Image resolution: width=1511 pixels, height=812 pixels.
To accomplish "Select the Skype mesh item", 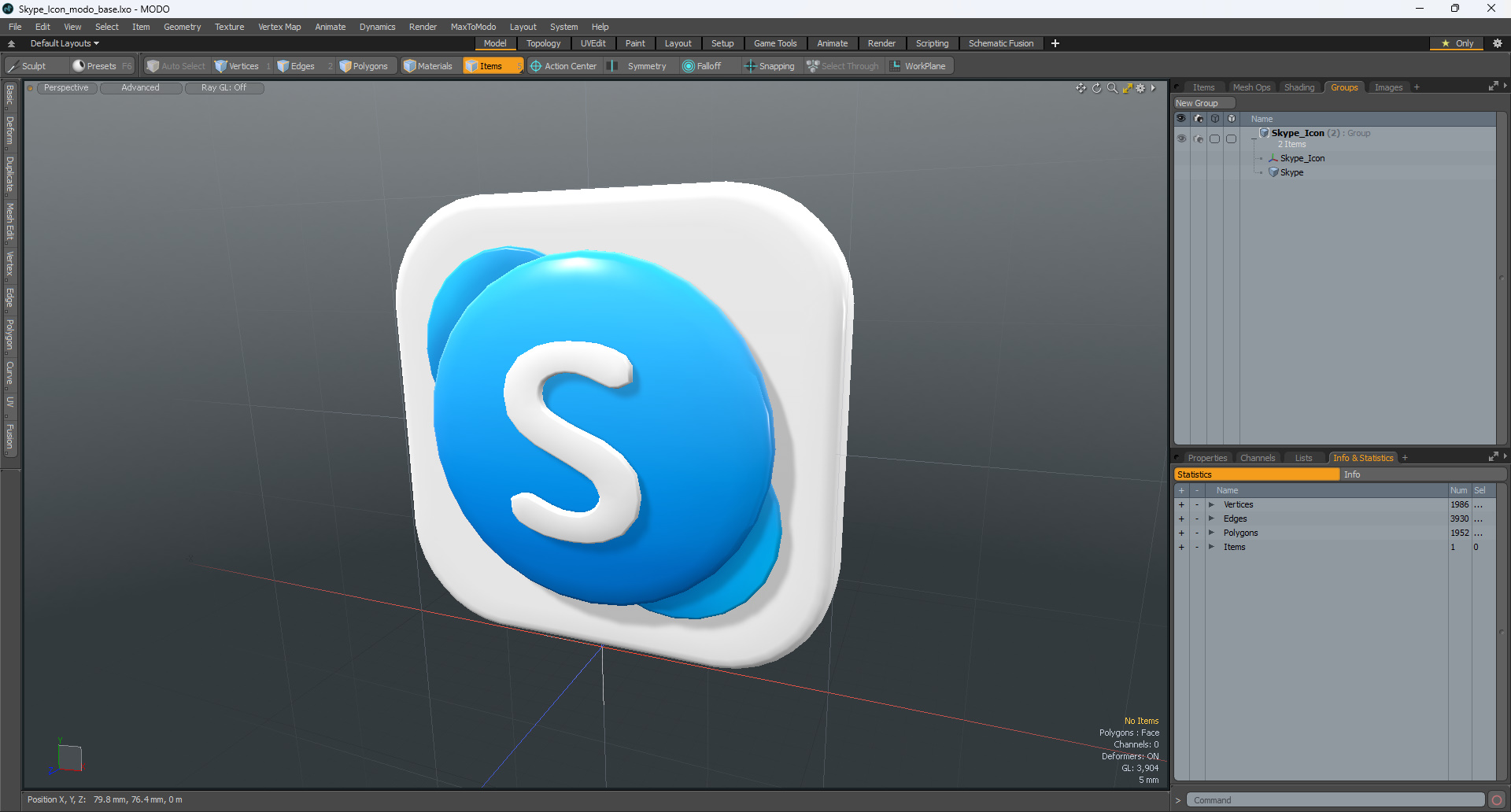I will tap(1291, 172).
